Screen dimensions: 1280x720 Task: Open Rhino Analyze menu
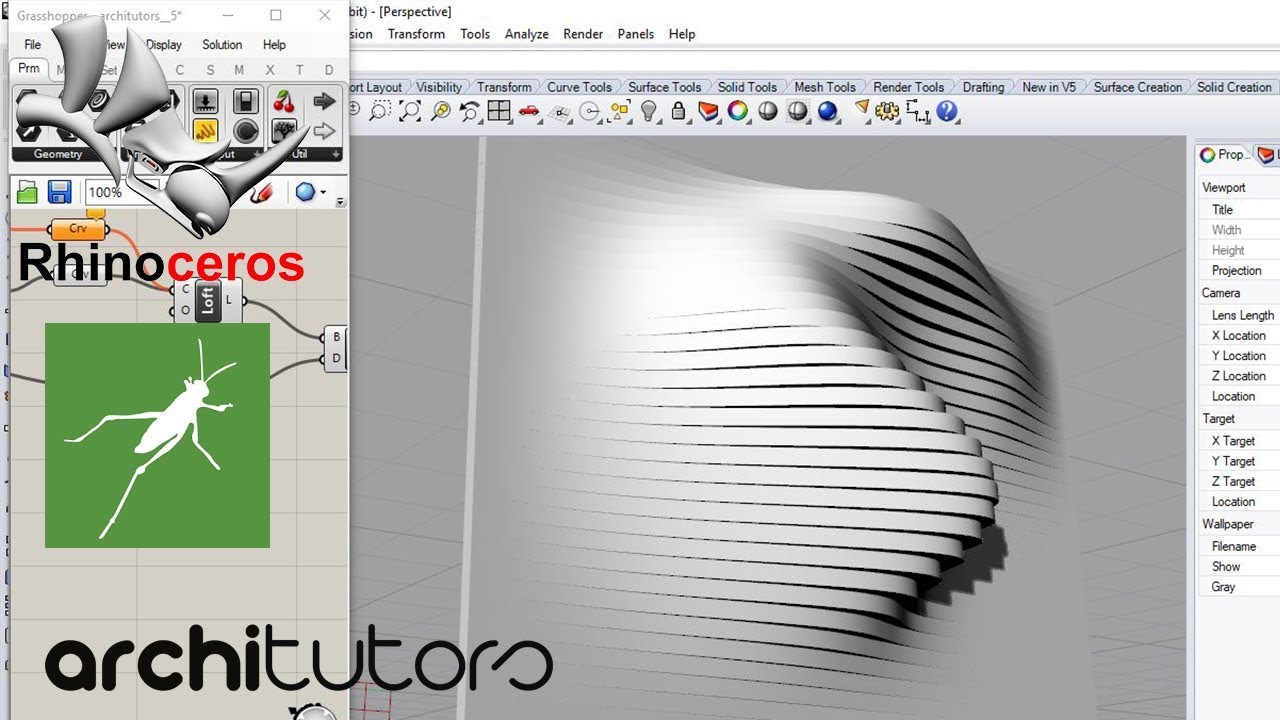click(x=527, y=34)
